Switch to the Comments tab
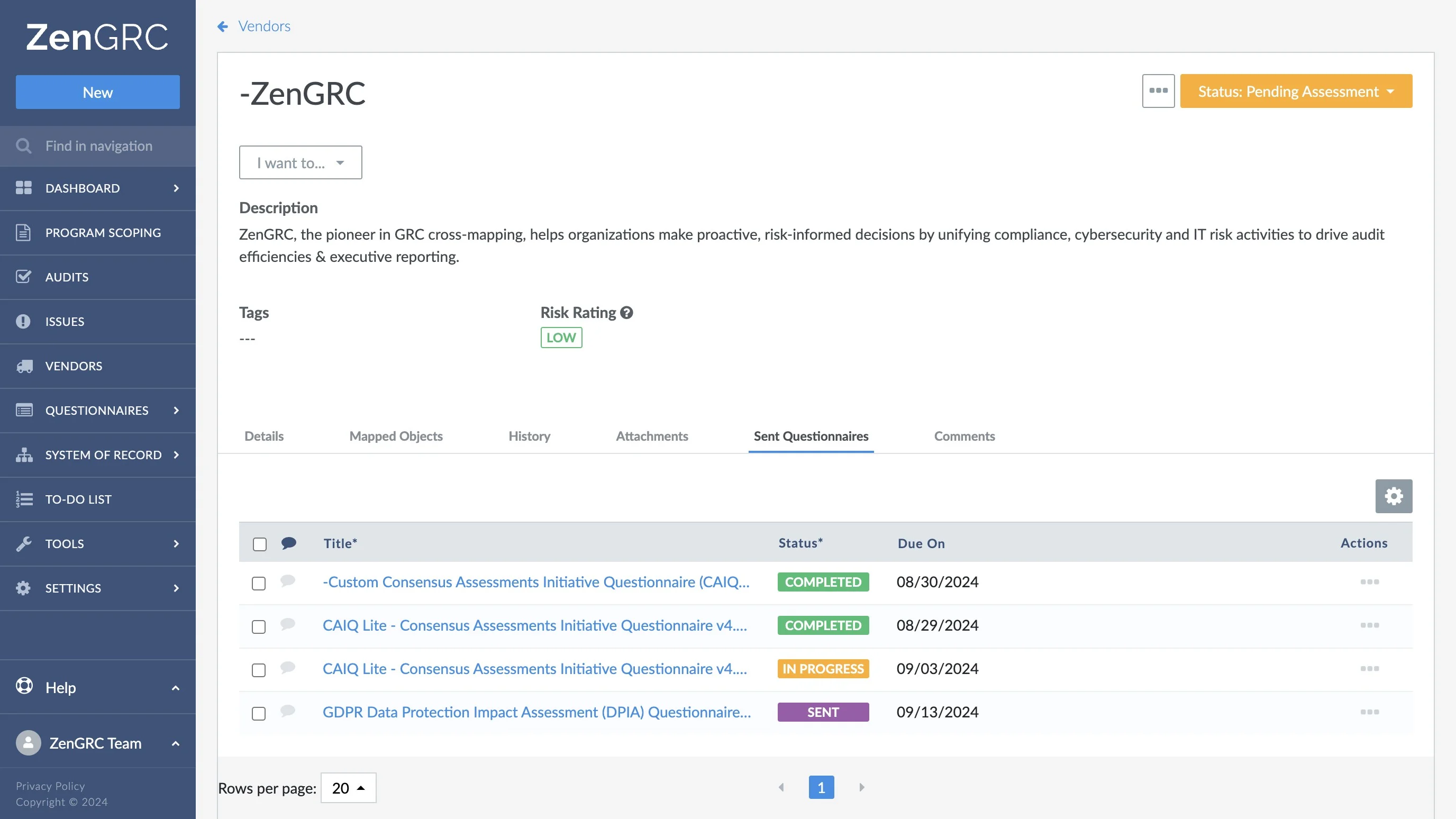Image resolution: width=1456 pixels, height=819 pixels. click(x=964, y=436)
